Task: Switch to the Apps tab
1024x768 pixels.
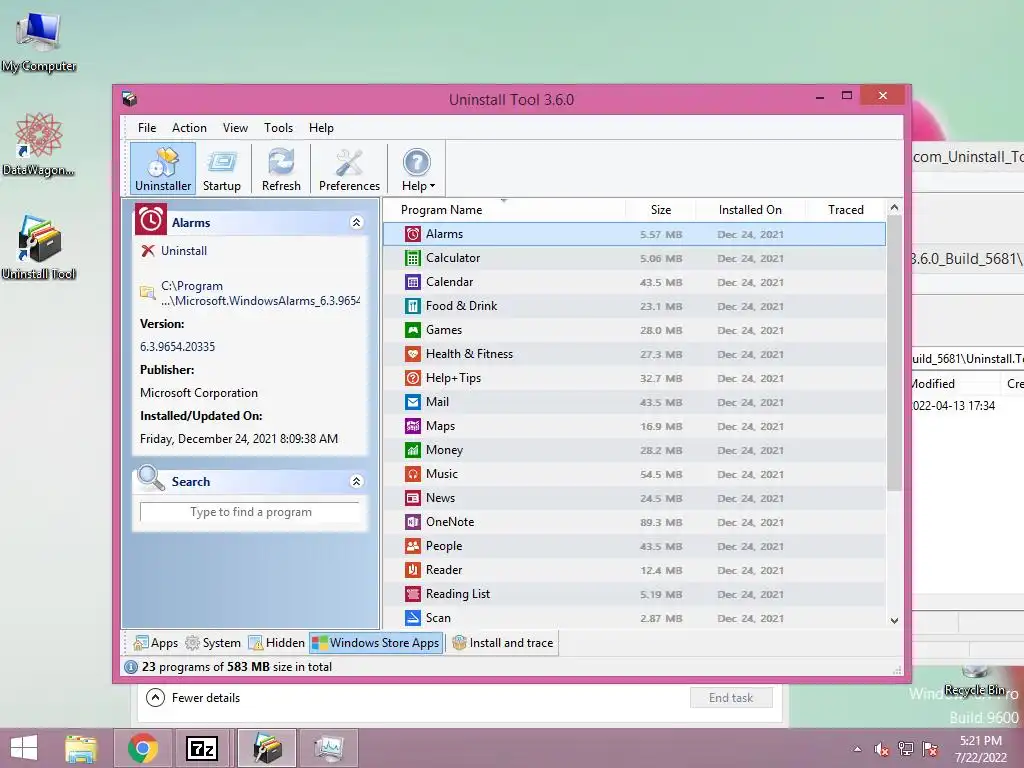Action: (x=155, y=643)
